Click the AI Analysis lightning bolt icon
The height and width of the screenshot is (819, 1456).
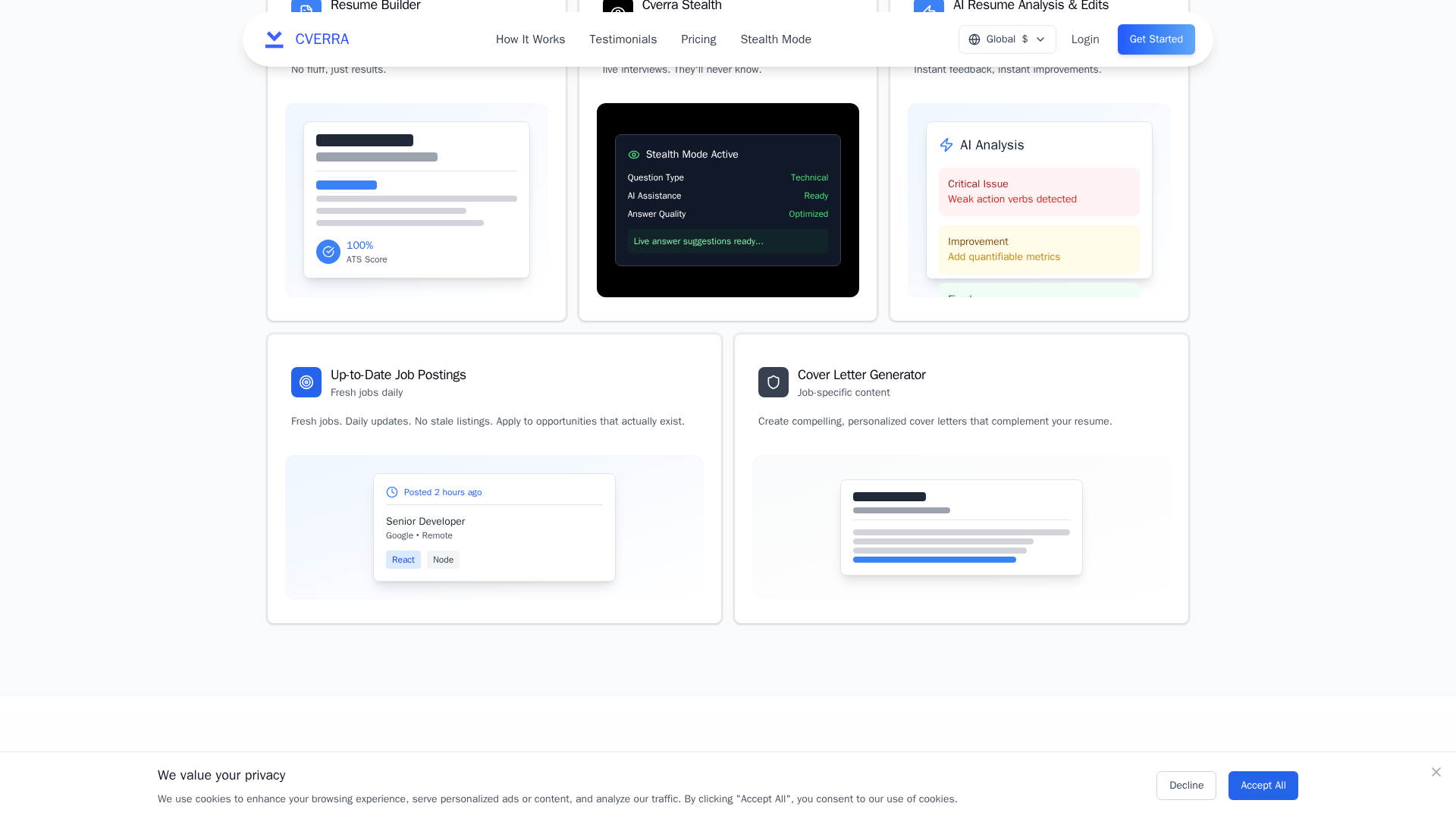click(x=946, y=145)
